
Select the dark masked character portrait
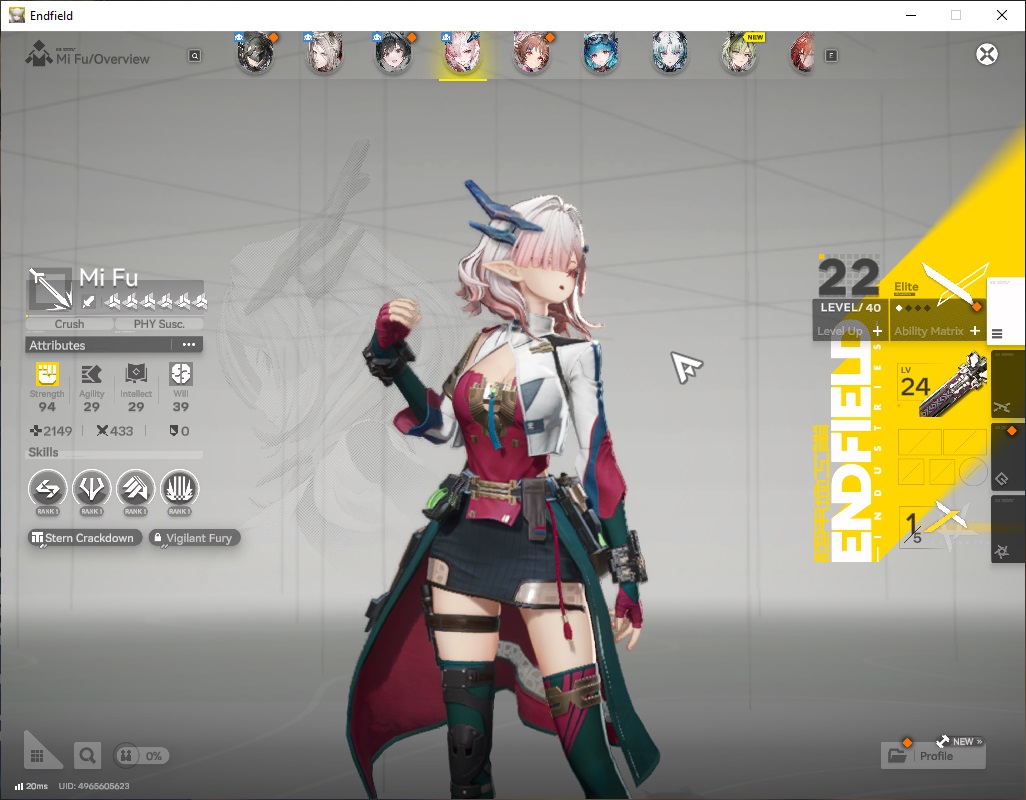[x=256, y=52]
